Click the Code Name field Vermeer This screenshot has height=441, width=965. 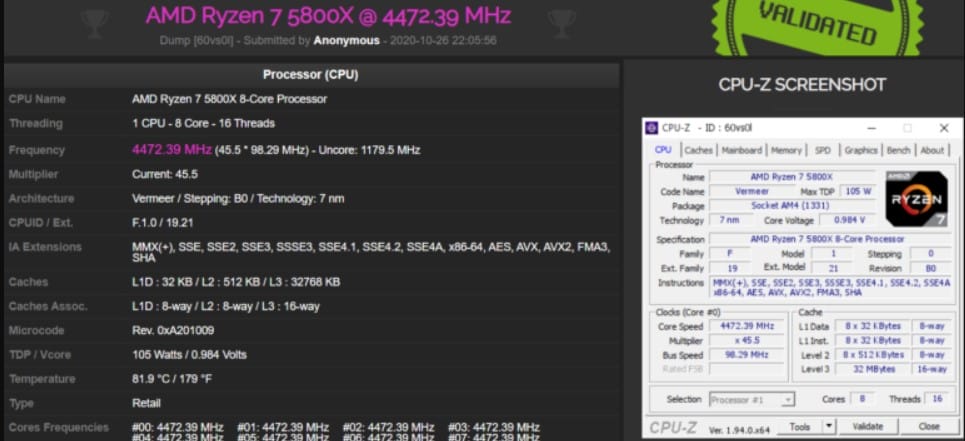tap(752, 191)
